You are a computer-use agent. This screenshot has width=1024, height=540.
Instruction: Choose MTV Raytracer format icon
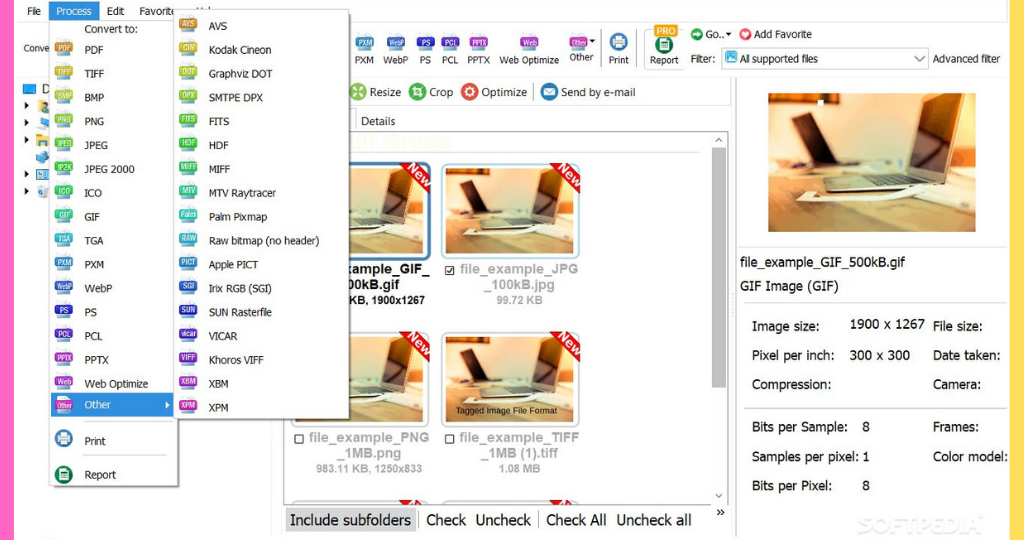[x=188, y=191]
